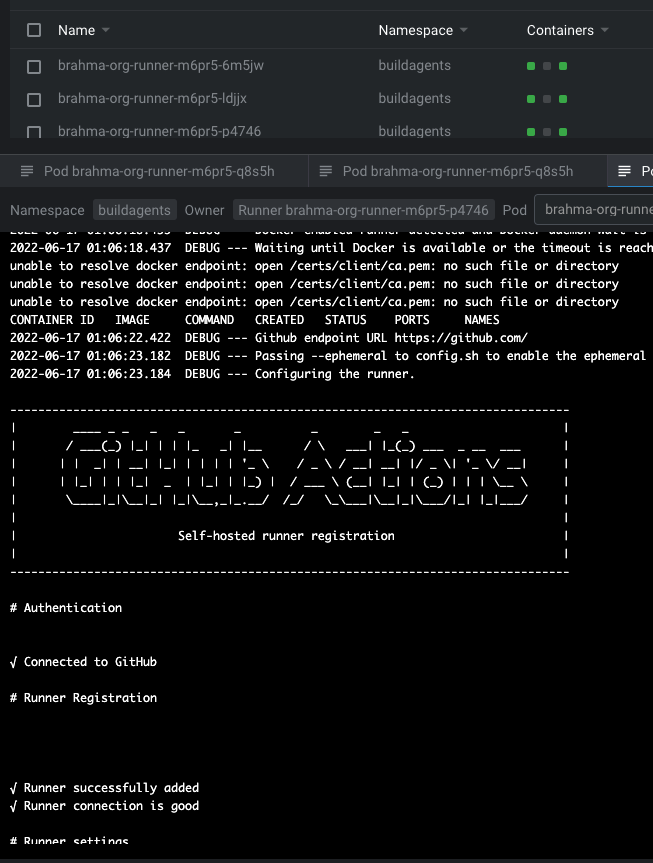
Task: Click buildagents namespace in the ldjjx row
Action: click(415, 99)
